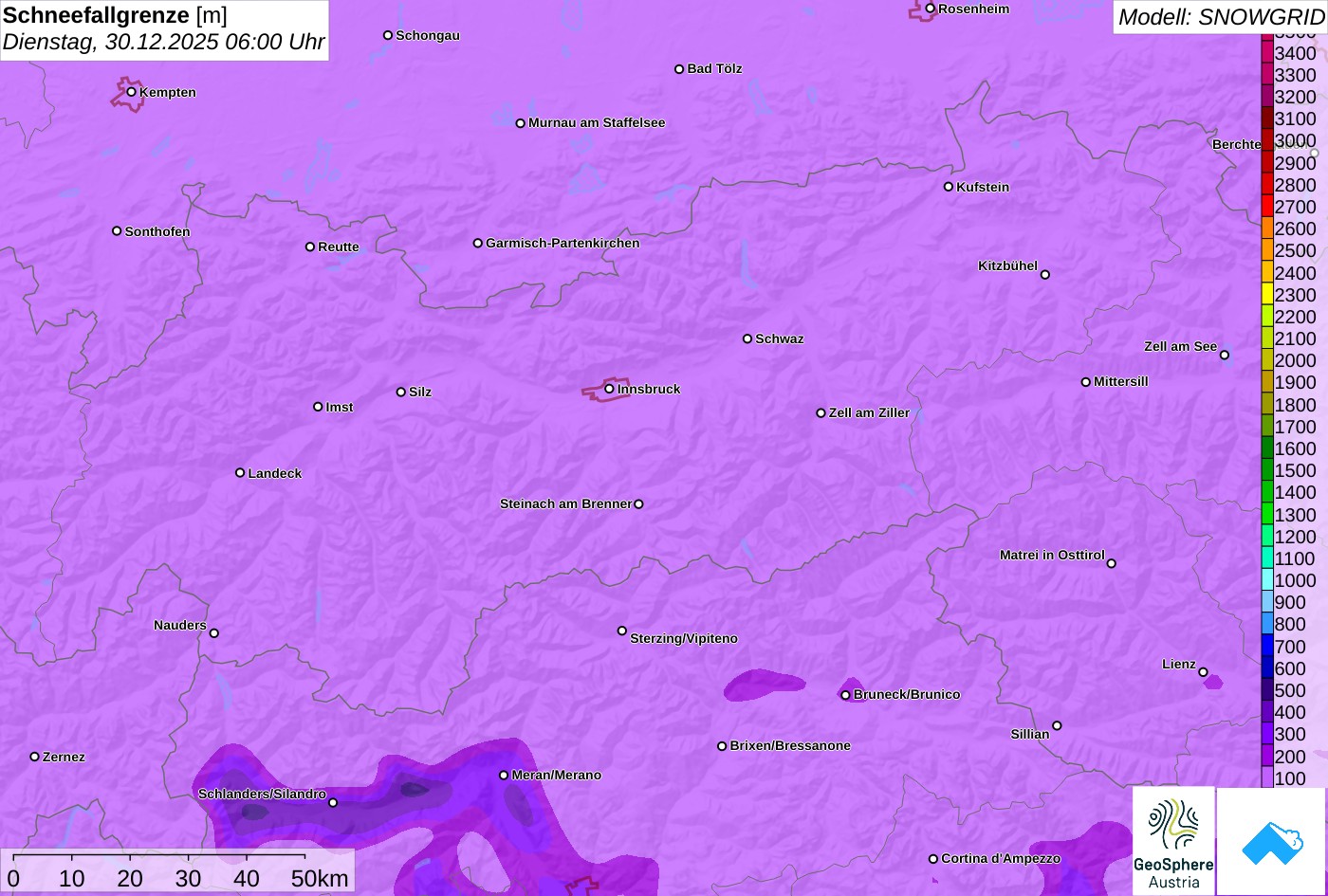Click the "Garmisch-Partenkirchen" label
The width and height of the screenshot is (1328, 896).
[563, 243]
